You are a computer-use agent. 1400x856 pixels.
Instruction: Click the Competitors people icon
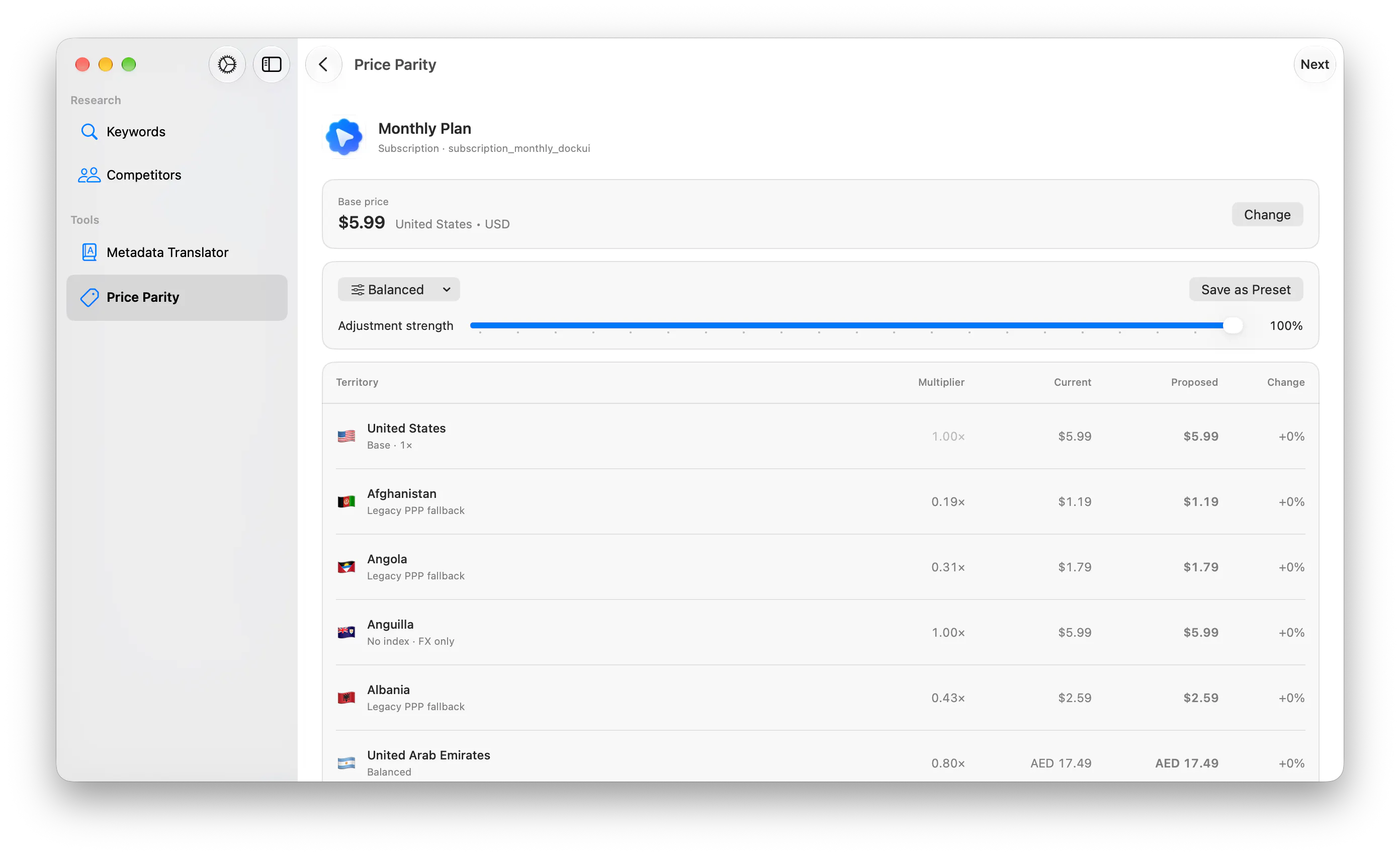point(89,175)
